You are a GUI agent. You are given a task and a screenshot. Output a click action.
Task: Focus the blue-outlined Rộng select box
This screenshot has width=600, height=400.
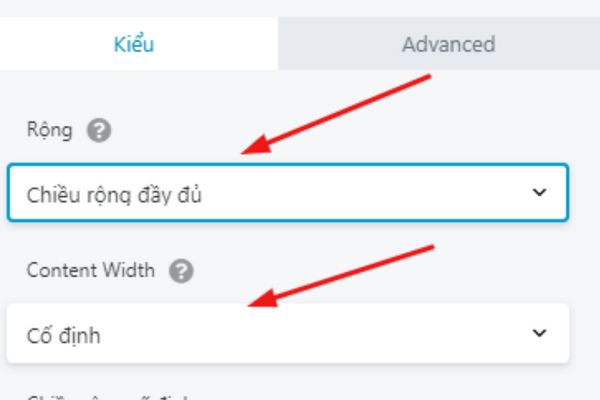pyautogui.click(x=350, y=192)
